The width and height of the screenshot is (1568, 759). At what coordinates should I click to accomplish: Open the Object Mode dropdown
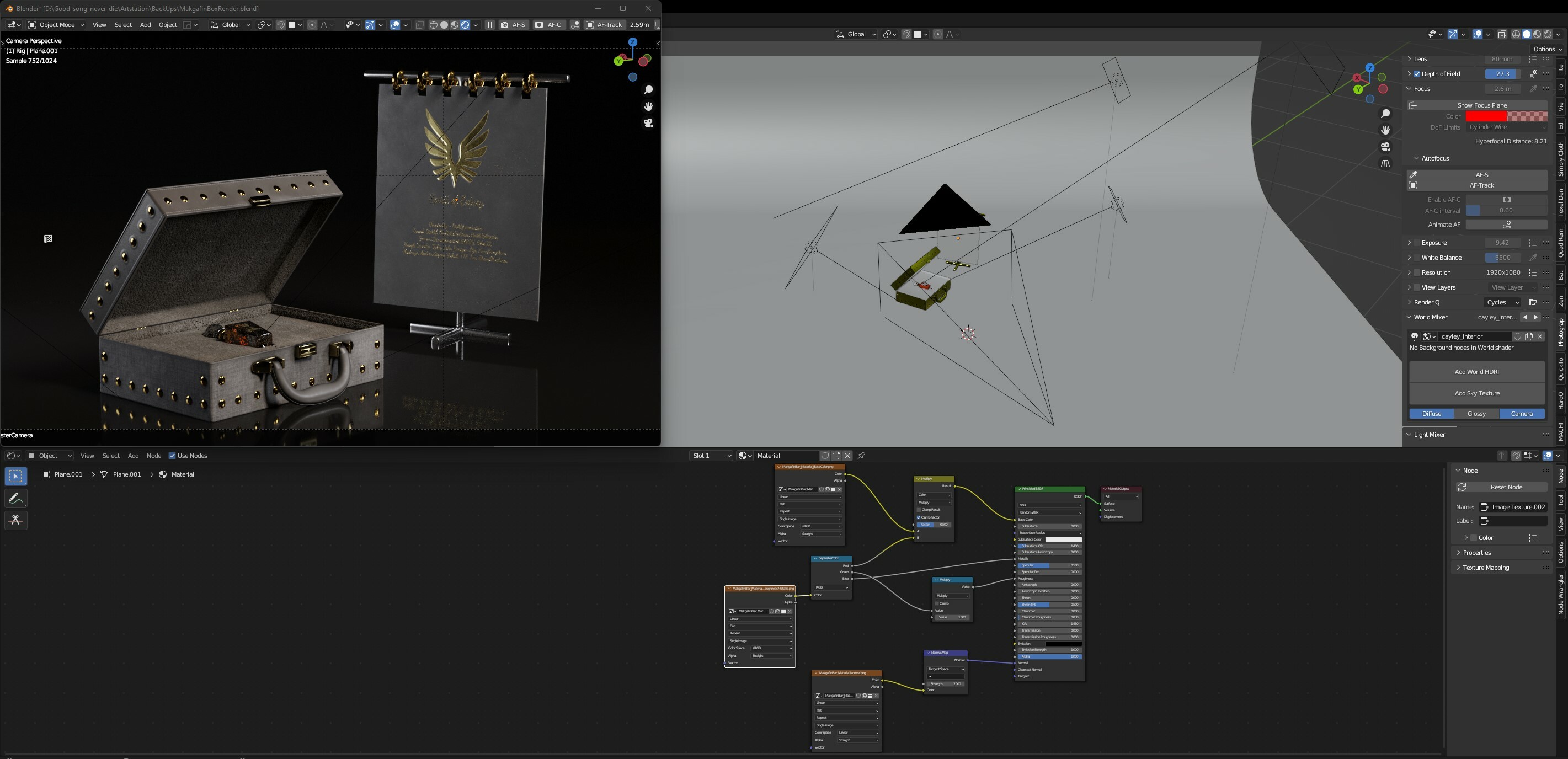point(56,25)
